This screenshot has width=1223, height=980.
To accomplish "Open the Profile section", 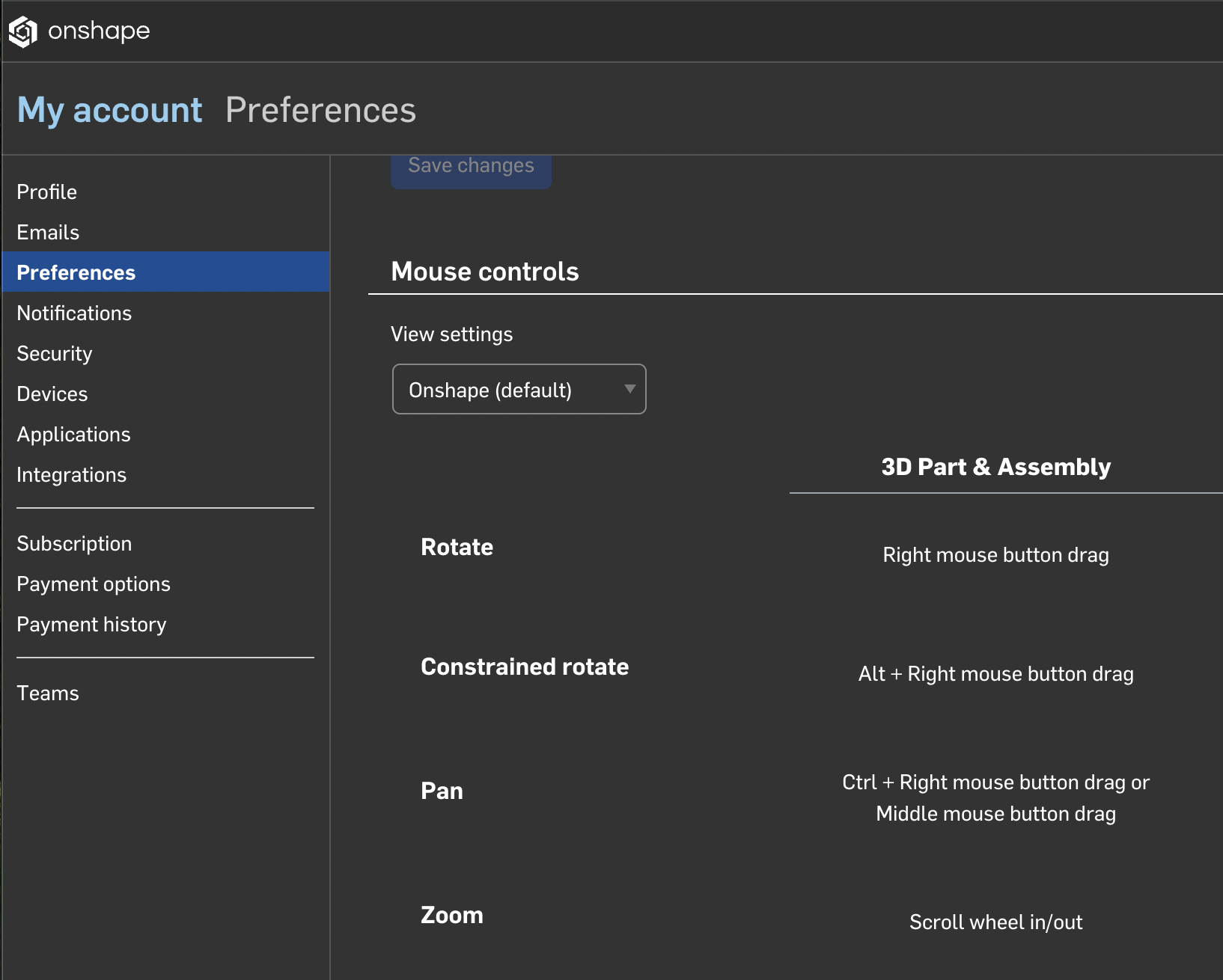I will pos(46,192).
